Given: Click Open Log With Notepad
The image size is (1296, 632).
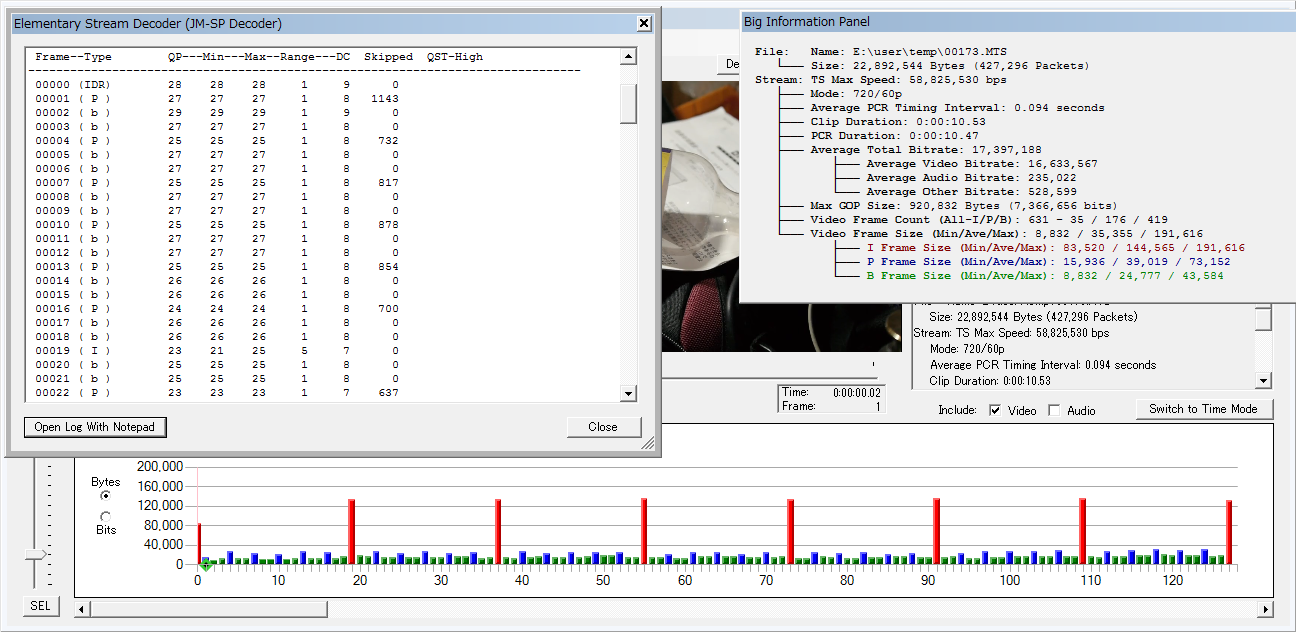Looking at the screenshot, I should 95,427.
